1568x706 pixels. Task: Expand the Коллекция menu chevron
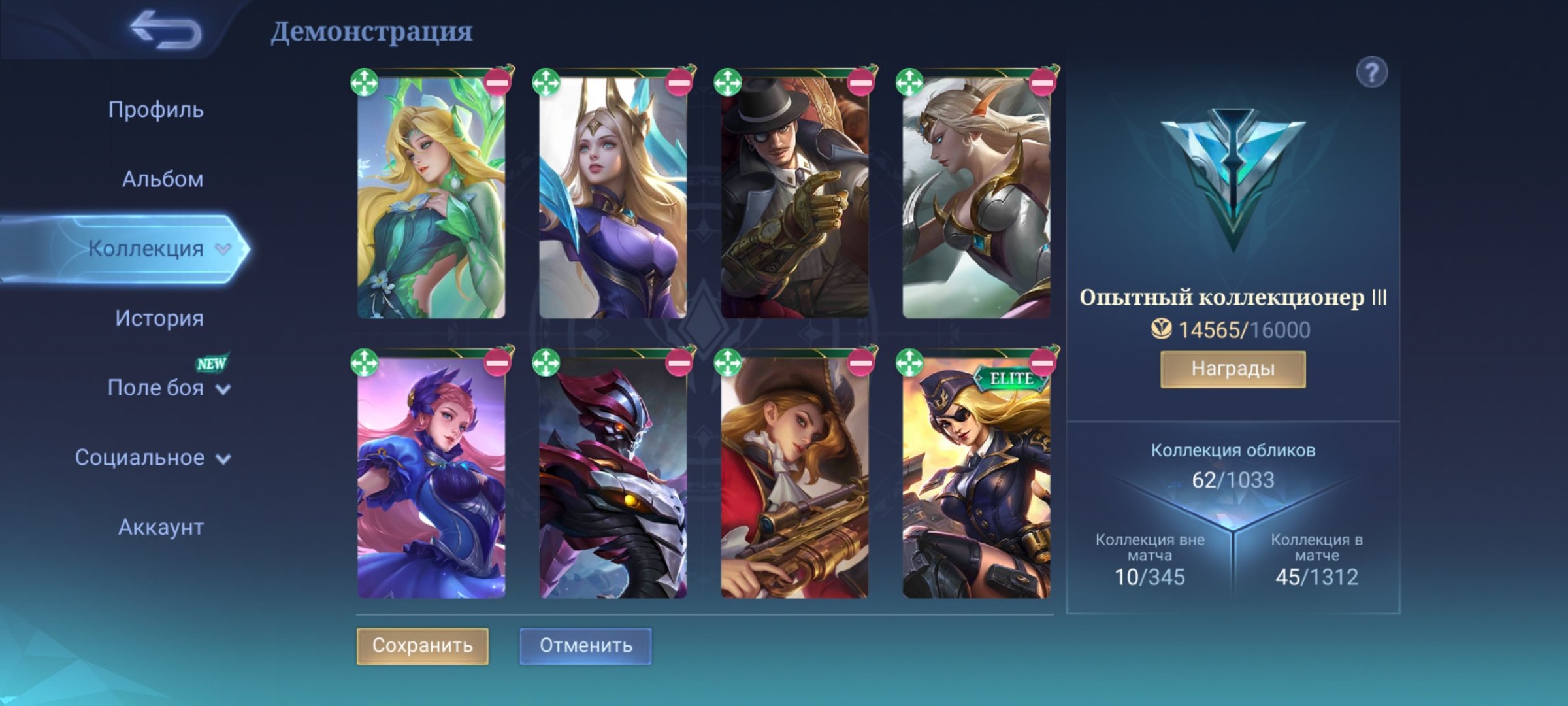pyautogui.click(x=223, y=248)
